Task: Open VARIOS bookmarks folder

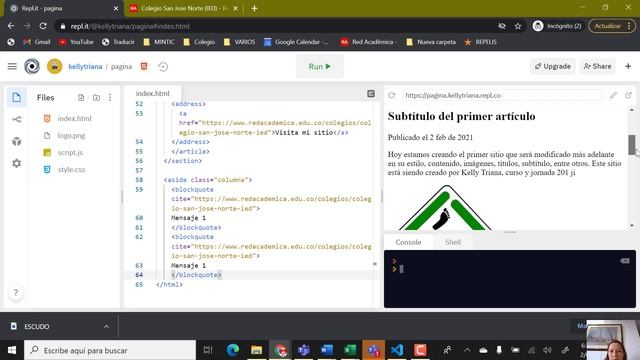Action: point(240,42)
